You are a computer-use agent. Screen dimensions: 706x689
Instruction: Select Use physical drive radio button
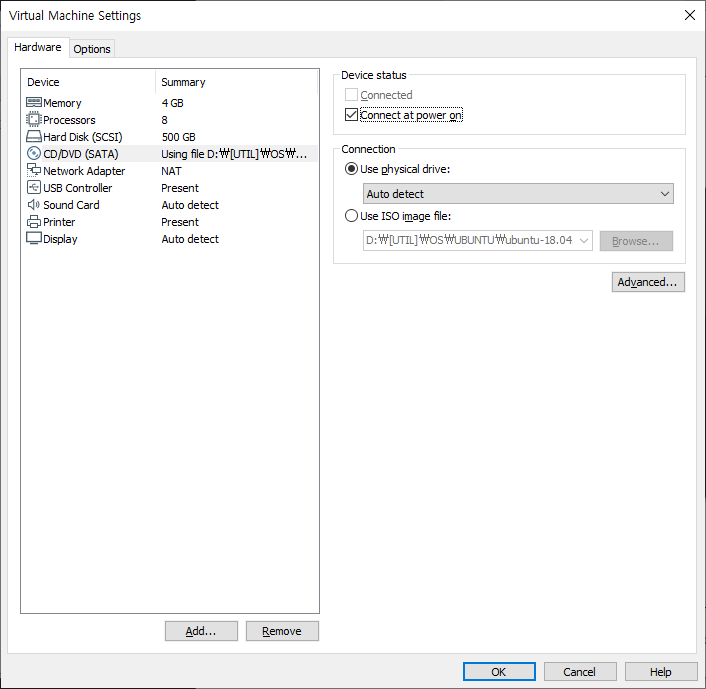[x=351, y=169]
